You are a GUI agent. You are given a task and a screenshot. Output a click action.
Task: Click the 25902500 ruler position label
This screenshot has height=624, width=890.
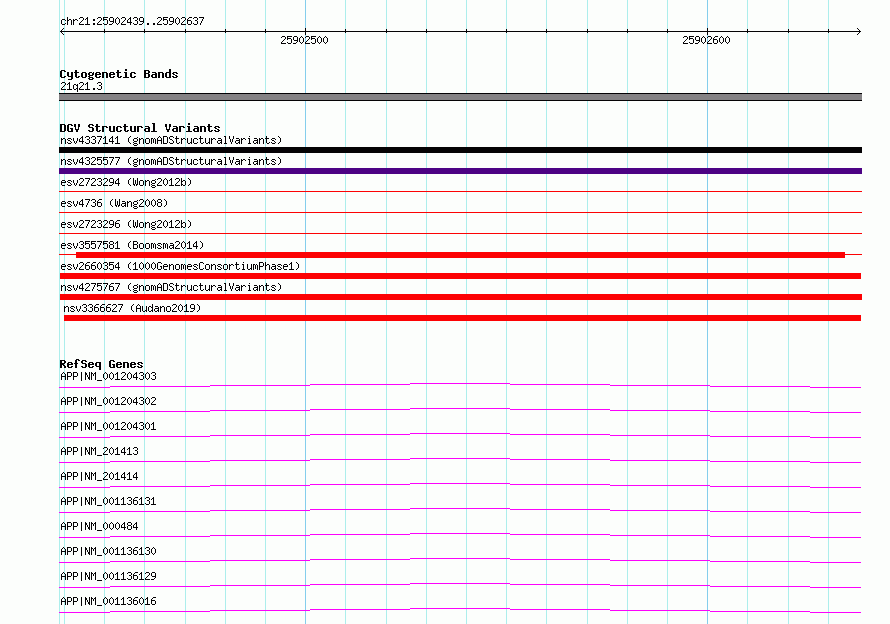[x=304, y=40]
